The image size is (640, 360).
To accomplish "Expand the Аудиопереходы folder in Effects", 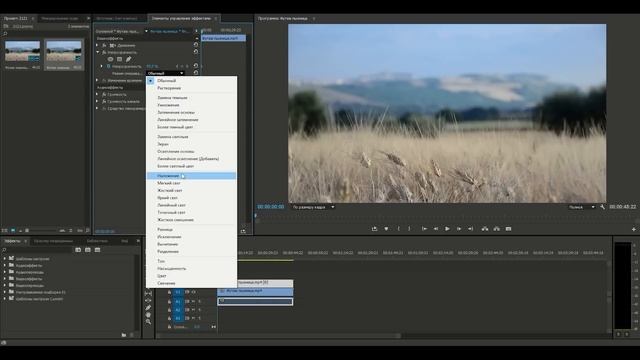I will [4, 272].
